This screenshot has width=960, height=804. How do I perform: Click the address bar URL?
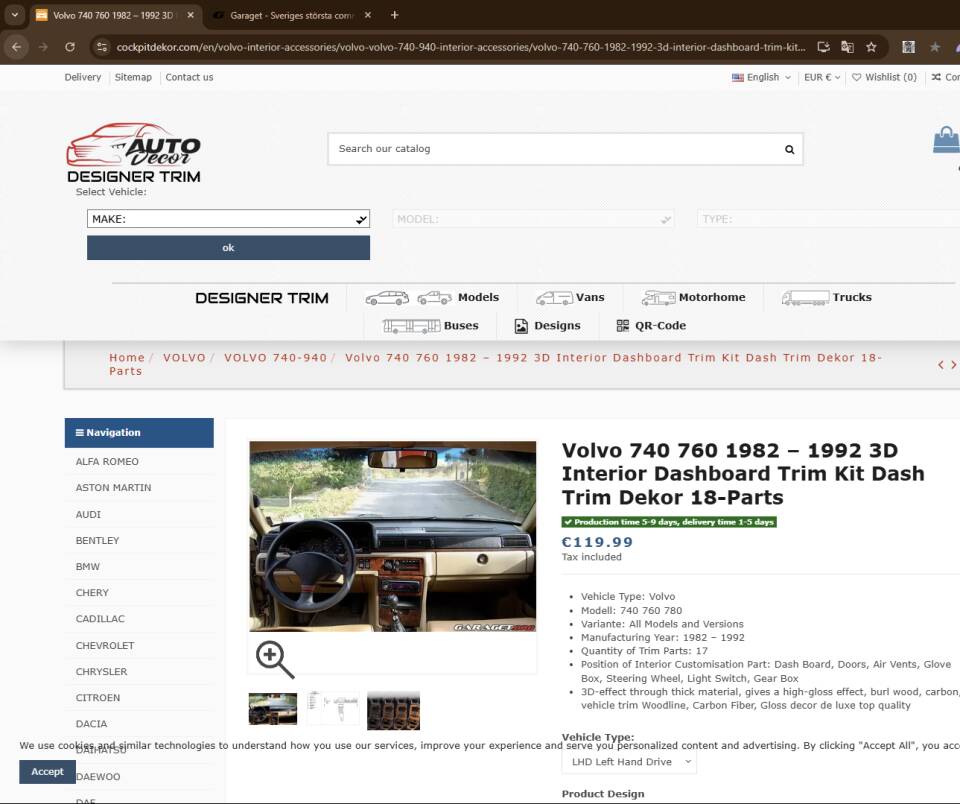(460, 47)
